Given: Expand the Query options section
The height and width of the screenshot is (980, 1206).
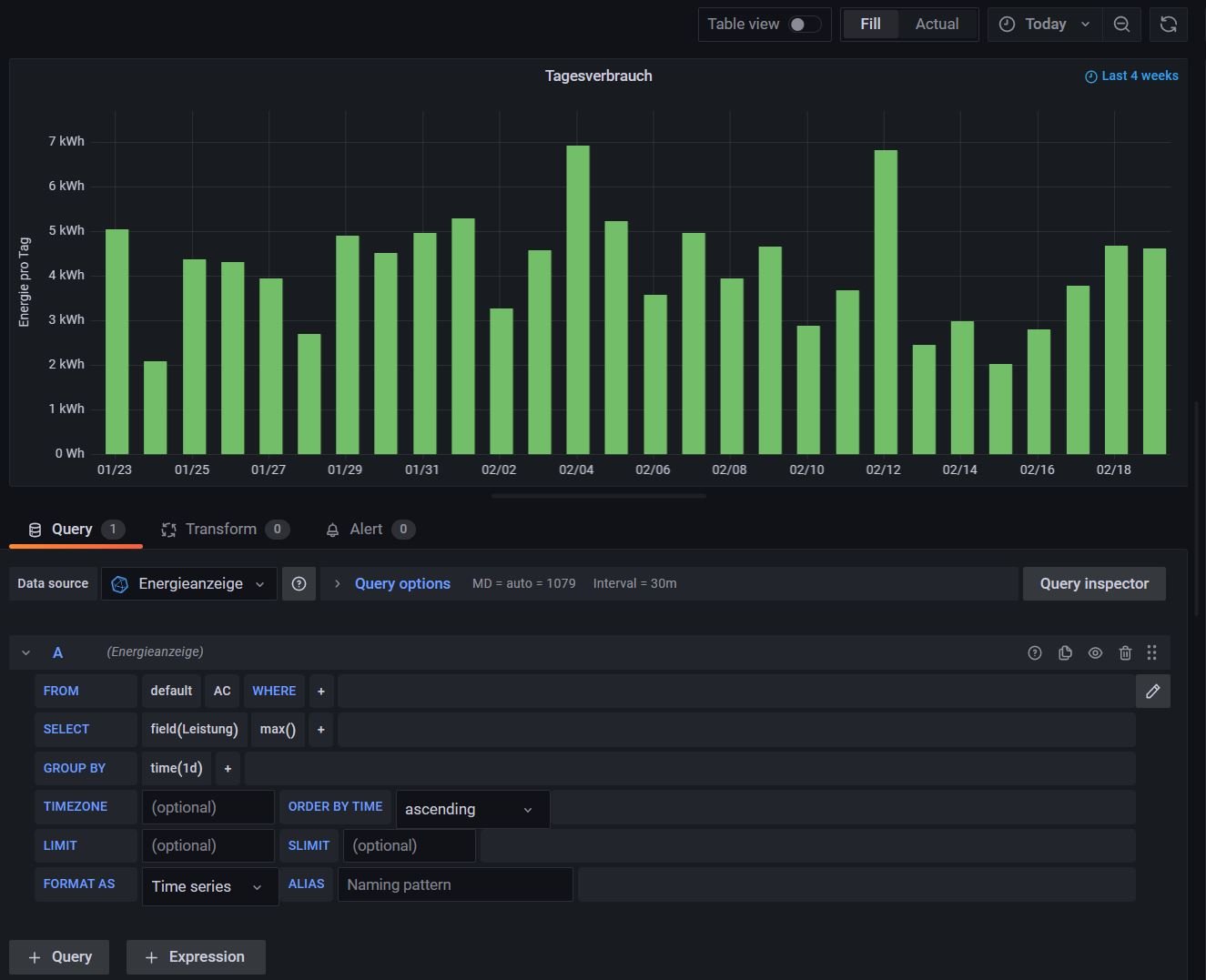Looking at the screenshot, I should pos(401,584).
